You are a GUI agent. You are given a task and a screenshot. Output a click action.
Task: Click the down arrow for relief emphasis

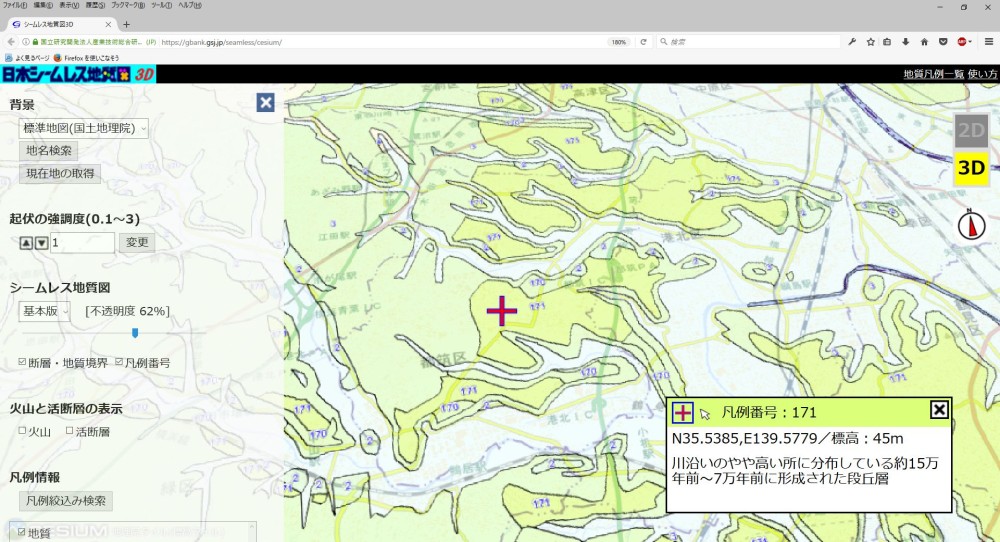click(41, 243)
